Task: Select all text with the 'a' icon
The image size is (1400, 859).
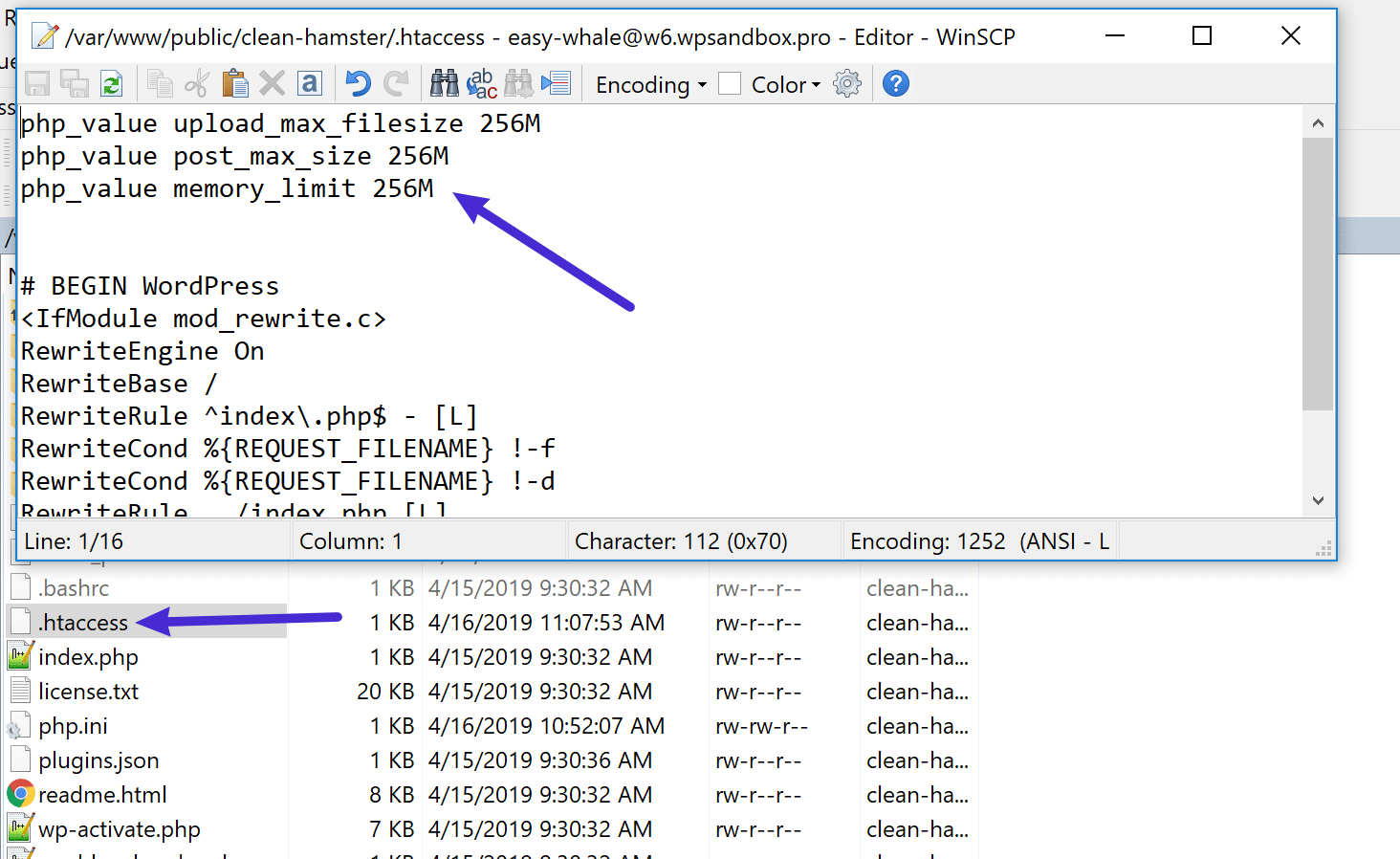Action: [310, 83]
